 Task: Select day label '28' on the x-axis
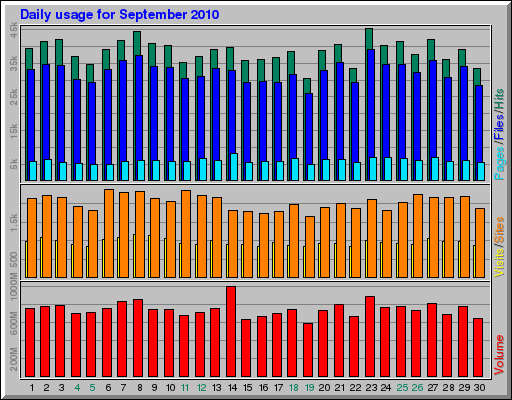(448, 388)
